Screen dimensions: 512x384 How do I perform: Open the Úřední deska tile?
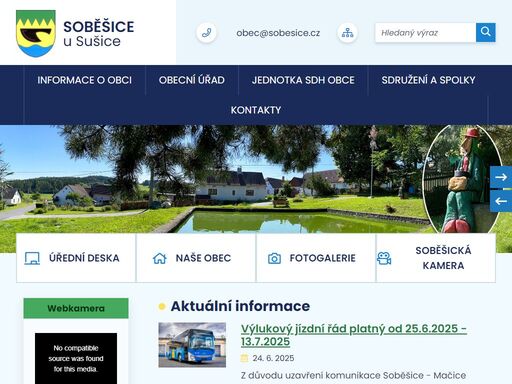click(76, 258)
